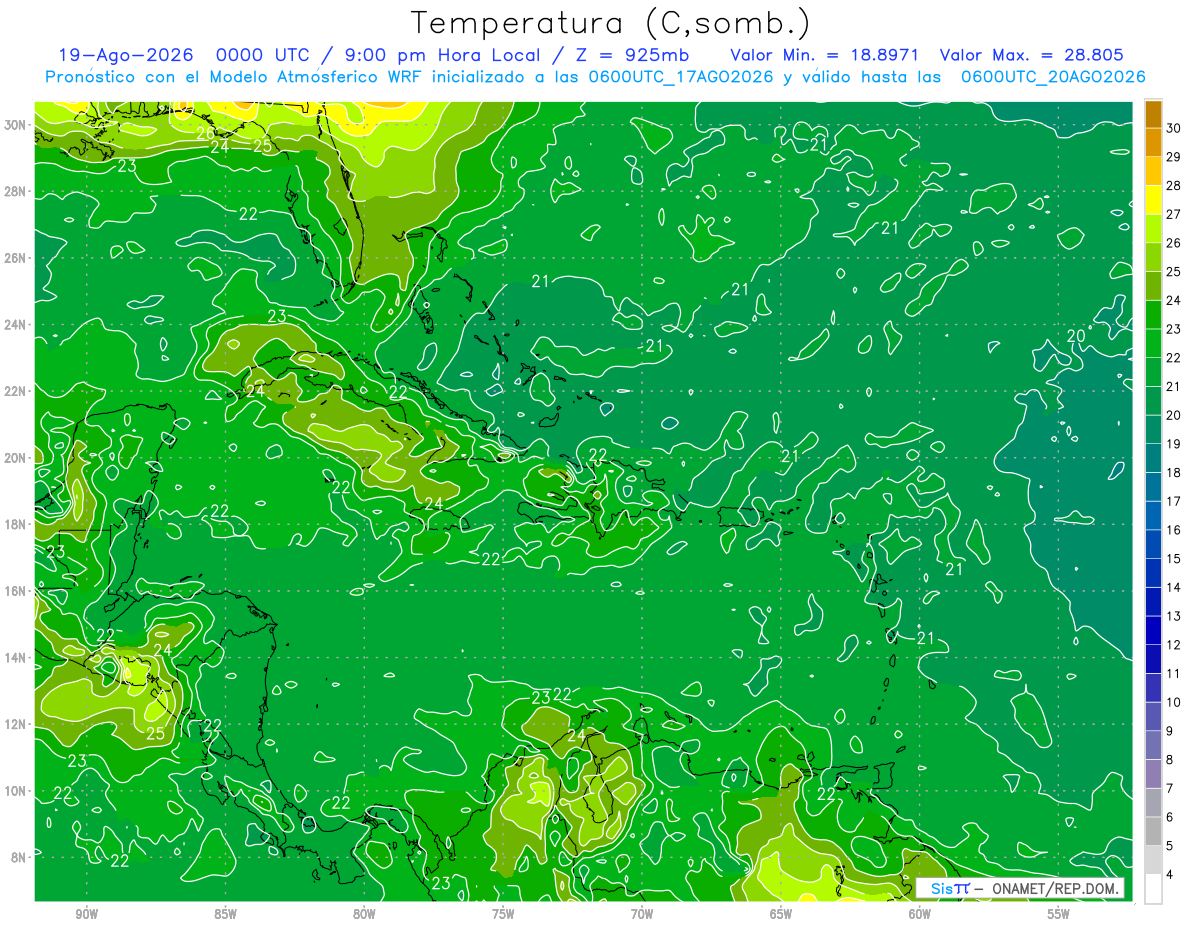Click the "24N" latitude axis label
The height and width of the screenshot is (927, 1200).
click(x=16, y=325)
